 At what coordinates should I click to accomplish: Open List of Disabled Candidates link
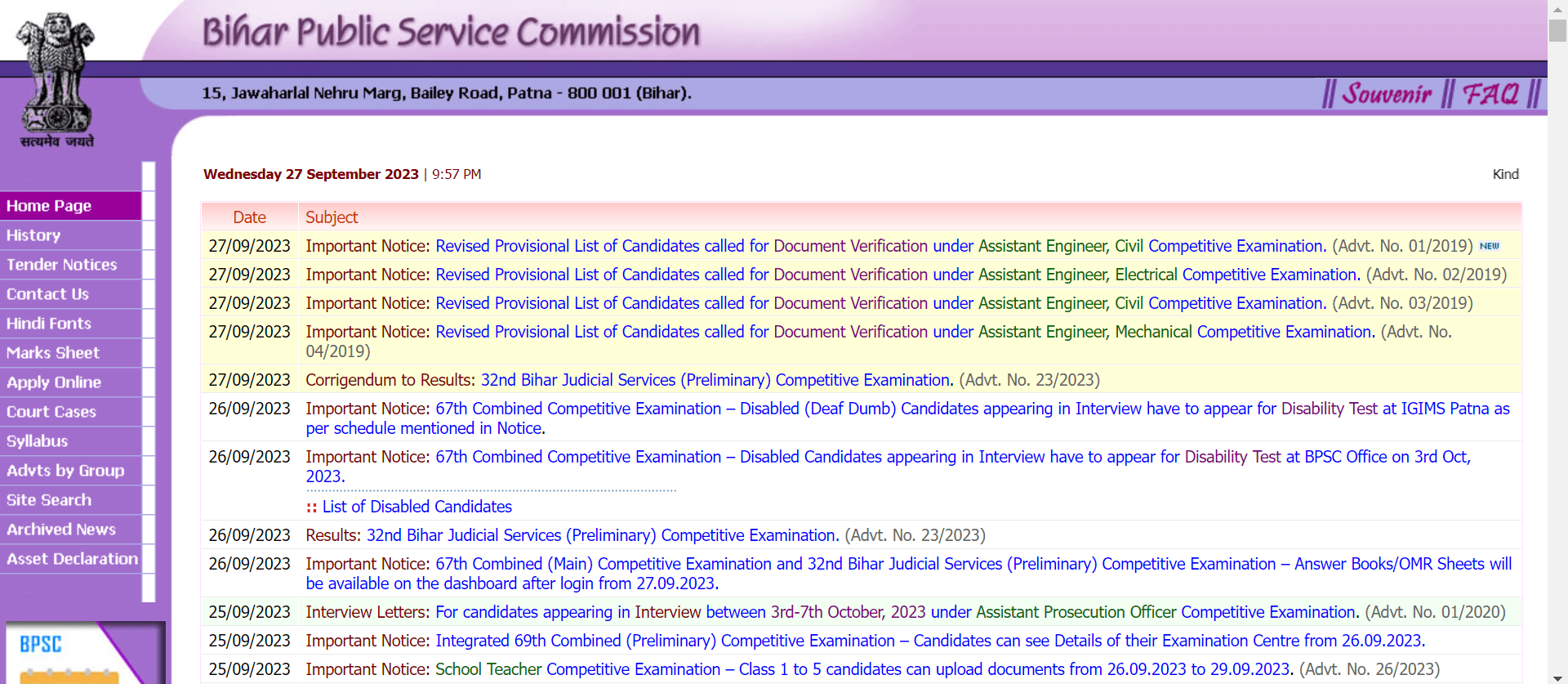tap(416, 507)
